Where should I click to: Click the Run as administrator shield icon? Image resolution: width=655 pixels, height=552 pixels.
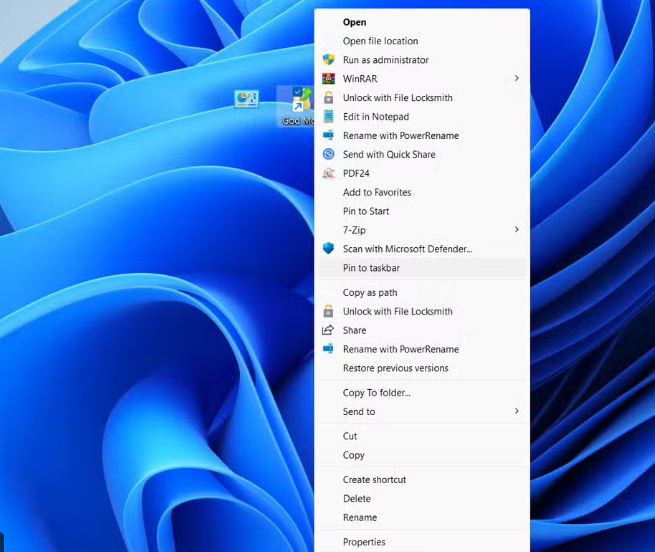[328, 60]
